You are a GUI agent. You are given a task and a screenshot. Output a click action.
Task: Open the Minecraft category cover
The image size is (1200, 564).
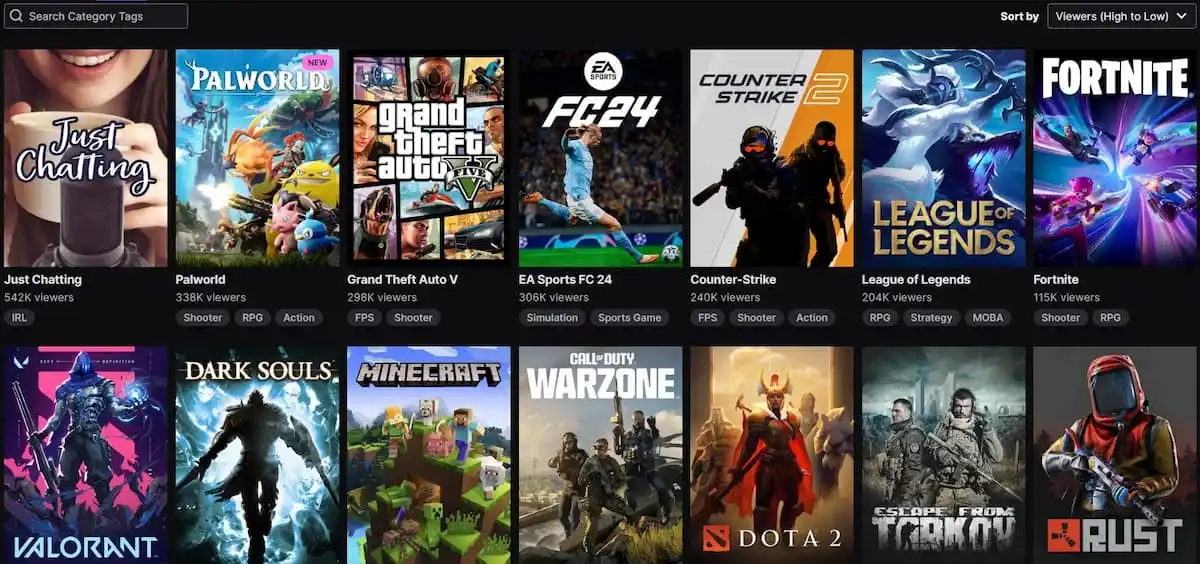pos(429,455)
